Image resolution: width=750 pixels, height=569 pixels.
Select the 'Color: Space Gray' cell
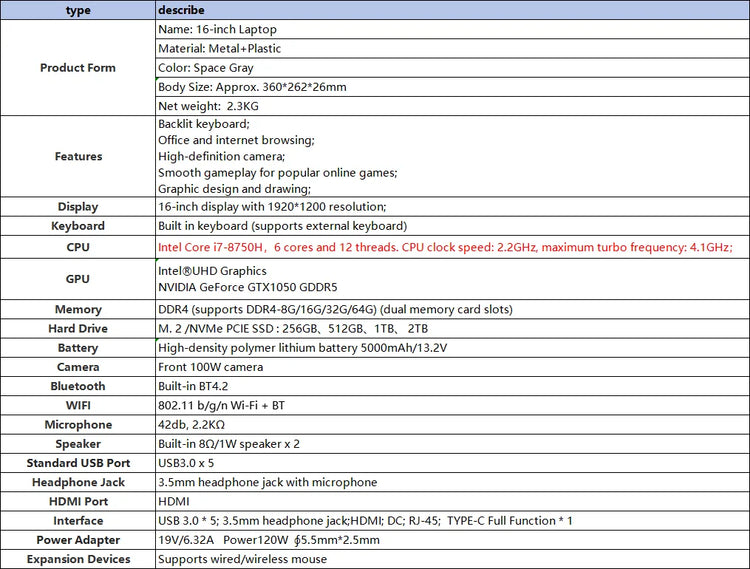tap(208, 68)
